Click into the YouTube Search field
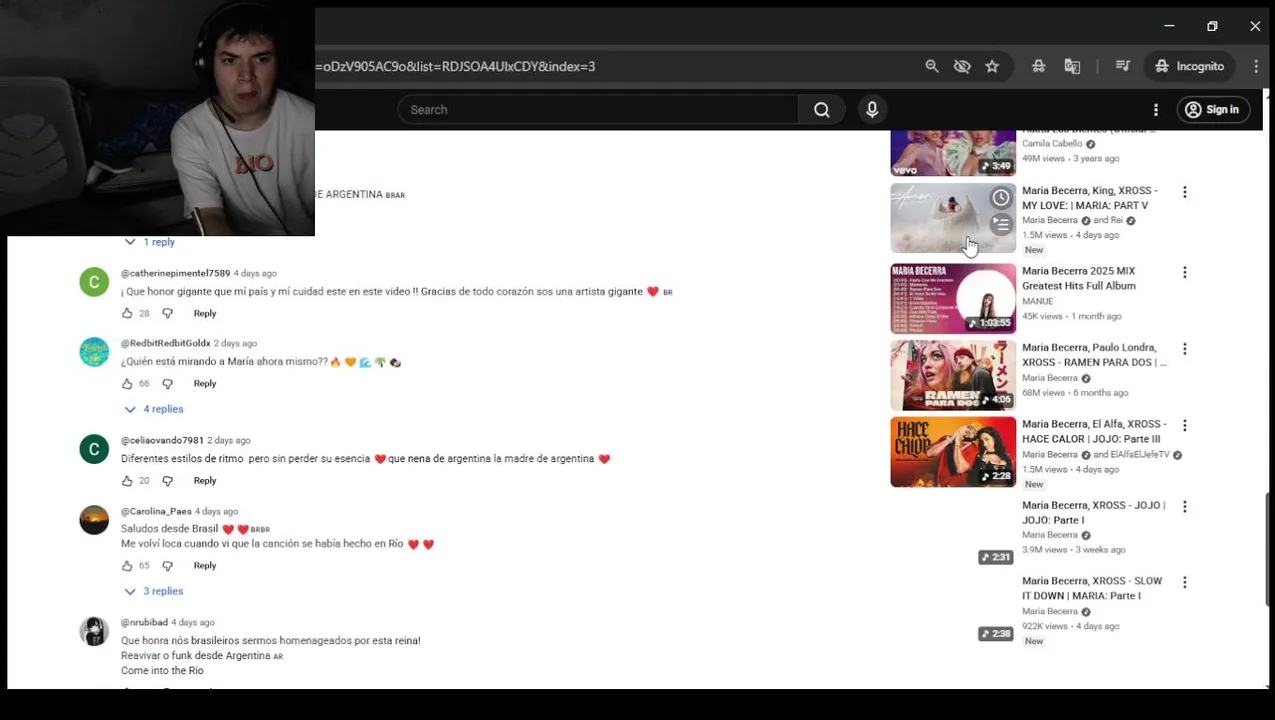The width and height of the screenshot is (1275, 720). tap(598, 110)
